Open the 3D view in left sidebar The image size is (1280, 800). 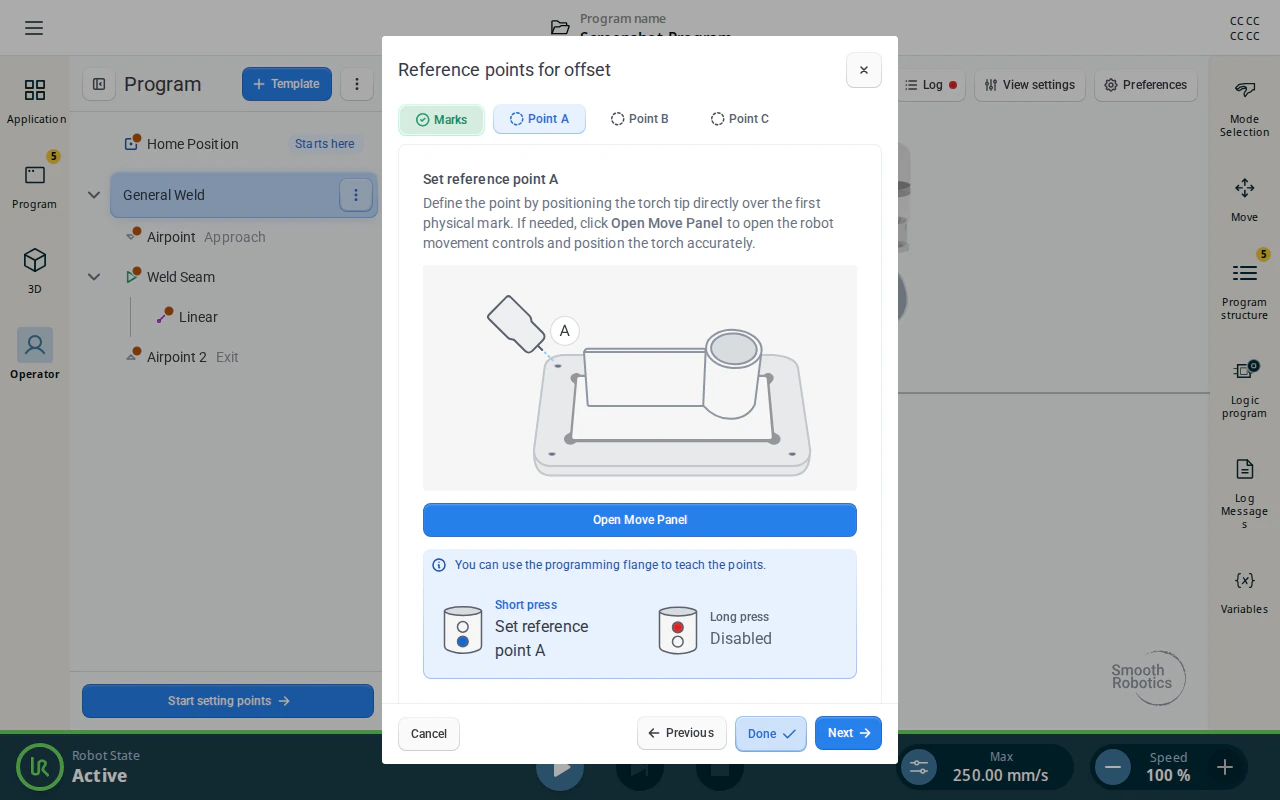coord(35,271)
